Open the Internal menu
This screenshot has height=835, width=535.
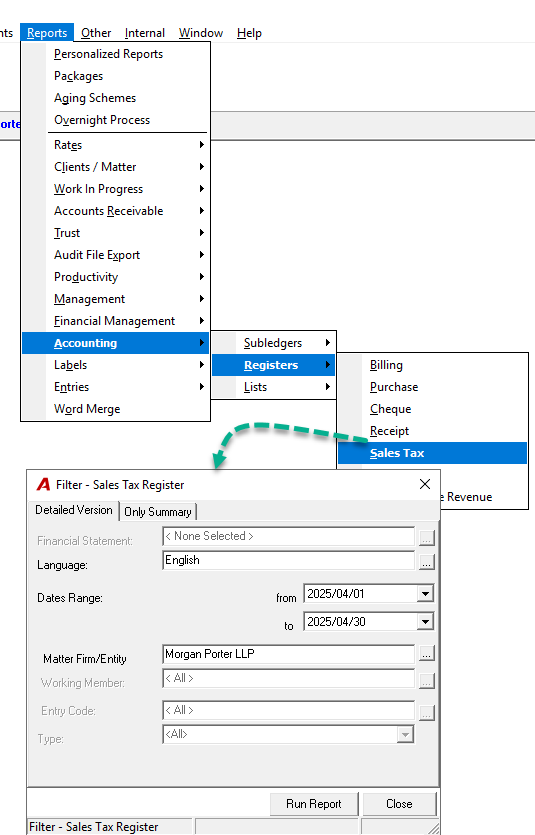click(x=145, y=32)
